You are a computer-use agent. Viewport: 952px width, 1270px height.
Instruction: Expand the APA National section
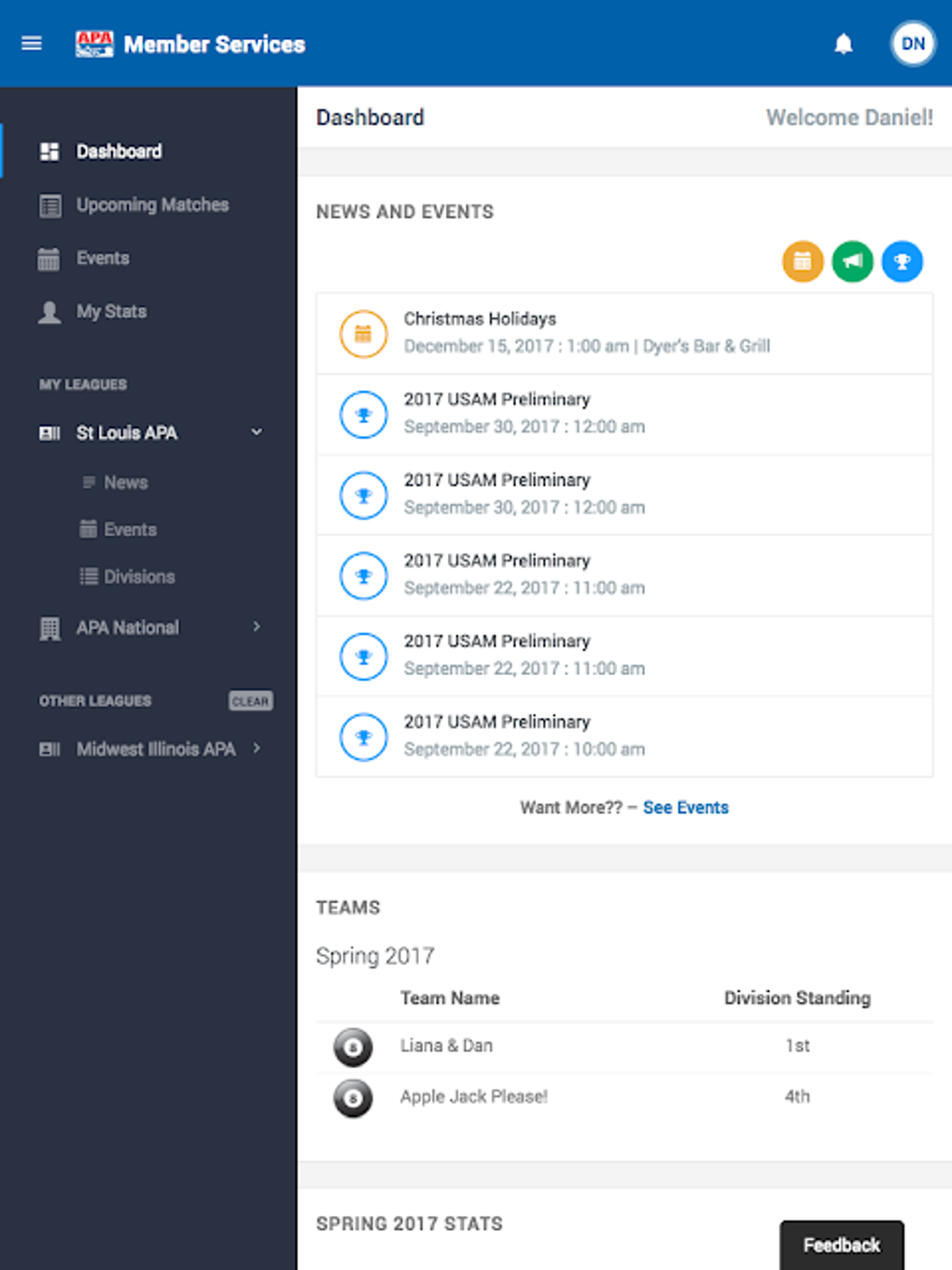pos(257,628)
